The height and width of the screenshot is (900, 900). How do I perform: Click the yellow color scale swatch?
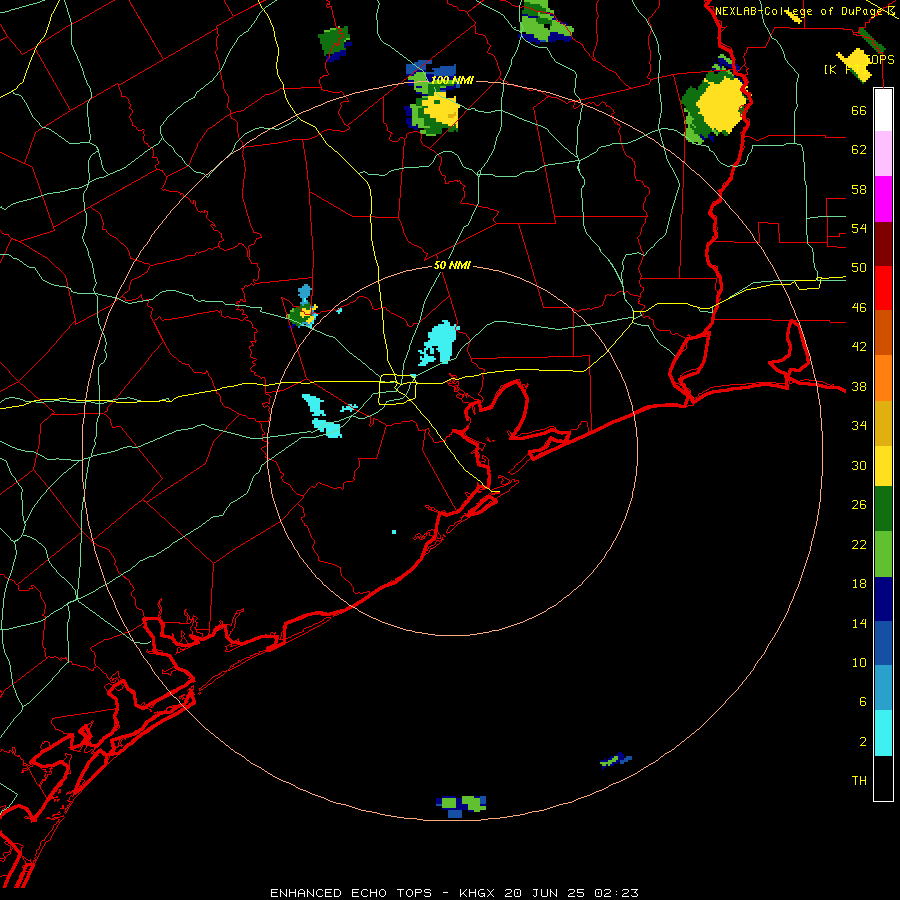[883, 465]
